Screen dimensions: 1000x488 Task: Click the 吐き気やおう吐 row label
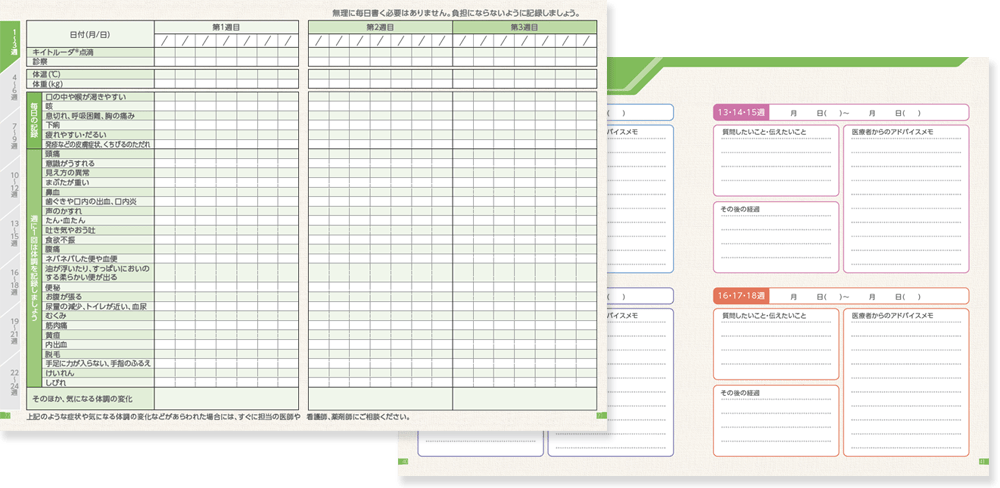pyautogui.click(x=98, y=230)
